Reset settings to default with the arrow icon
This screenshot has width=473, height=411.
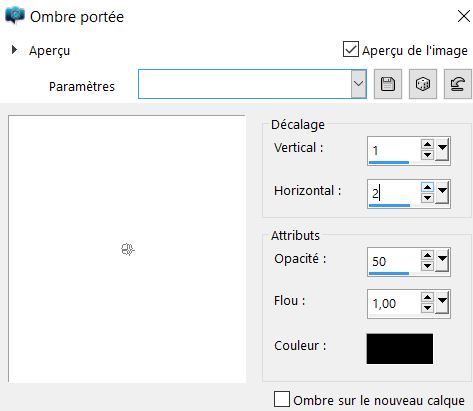tap(458, 84)
